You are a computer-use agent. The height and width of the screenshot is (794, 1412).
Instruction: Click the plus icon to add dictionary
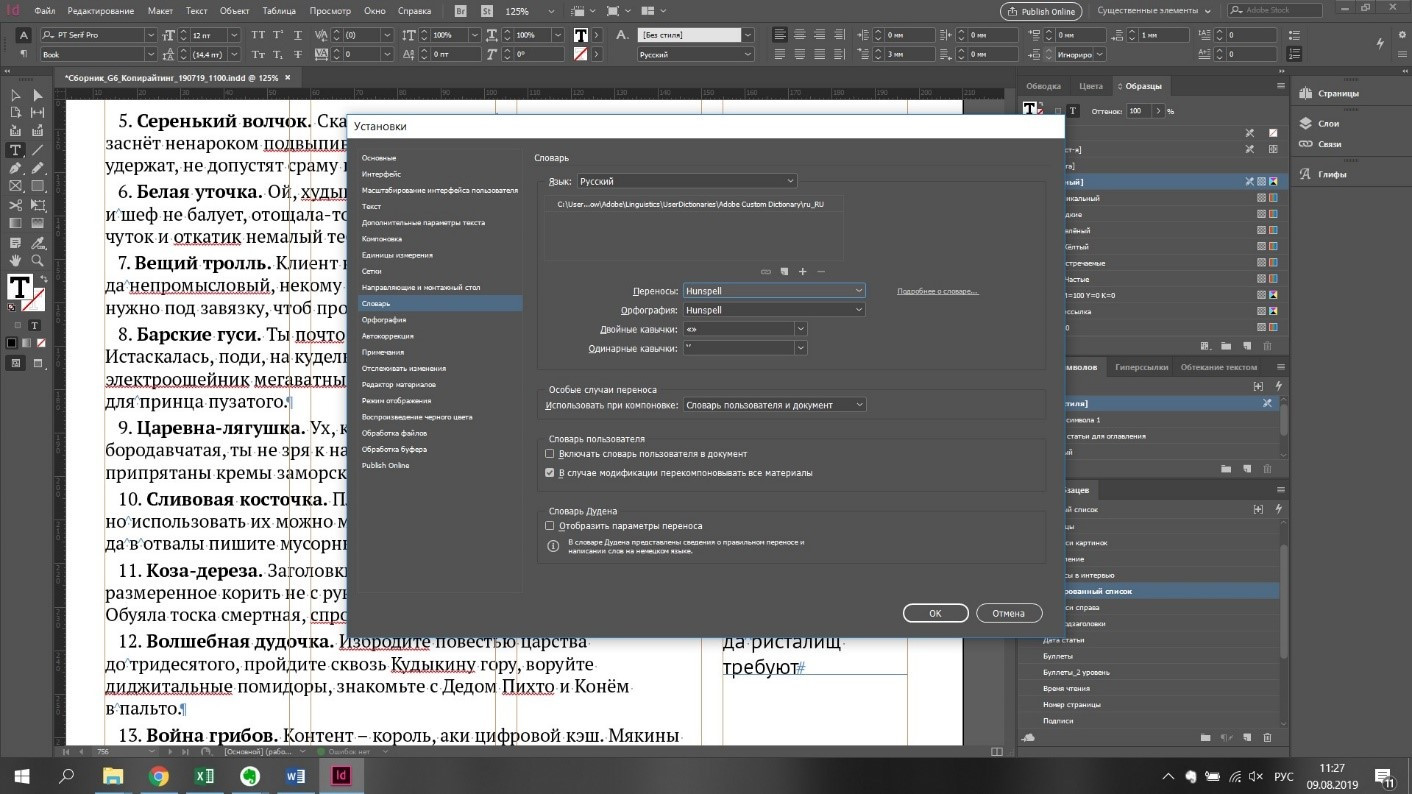(802, 272)
